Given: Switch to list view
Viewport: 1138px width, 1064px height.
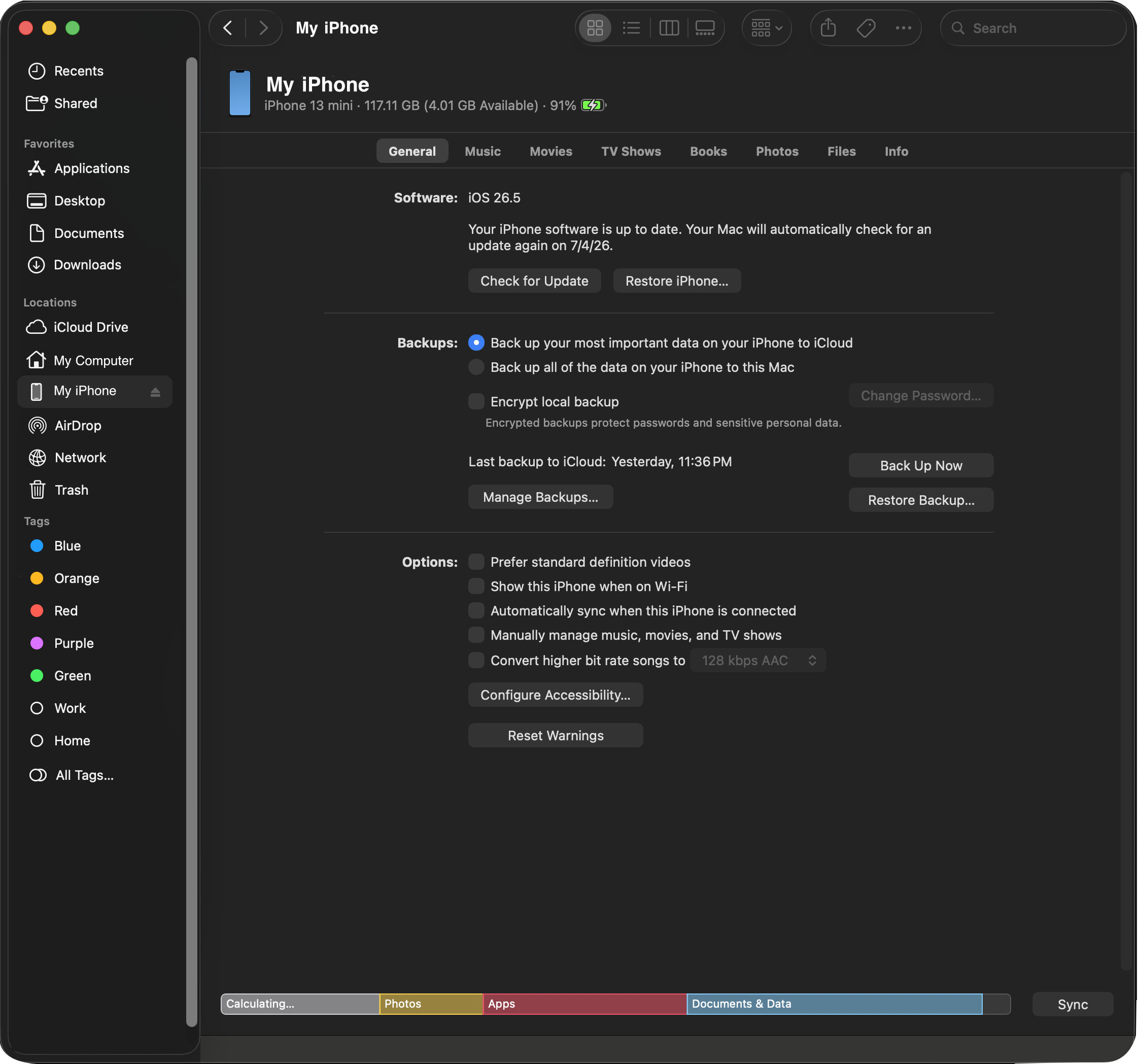Looking at the screenshot, I should [631, 28].
